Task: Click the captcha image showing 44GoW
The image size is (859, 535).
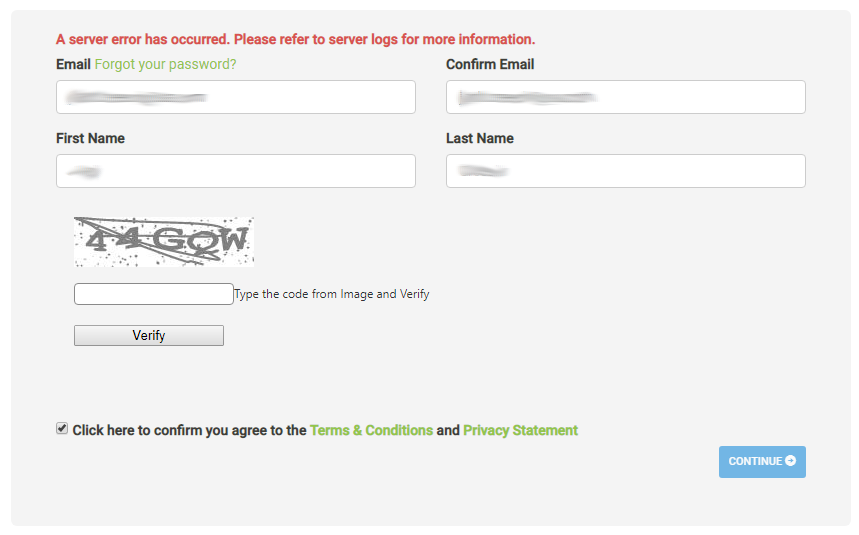Action: [x=164, y=242]
